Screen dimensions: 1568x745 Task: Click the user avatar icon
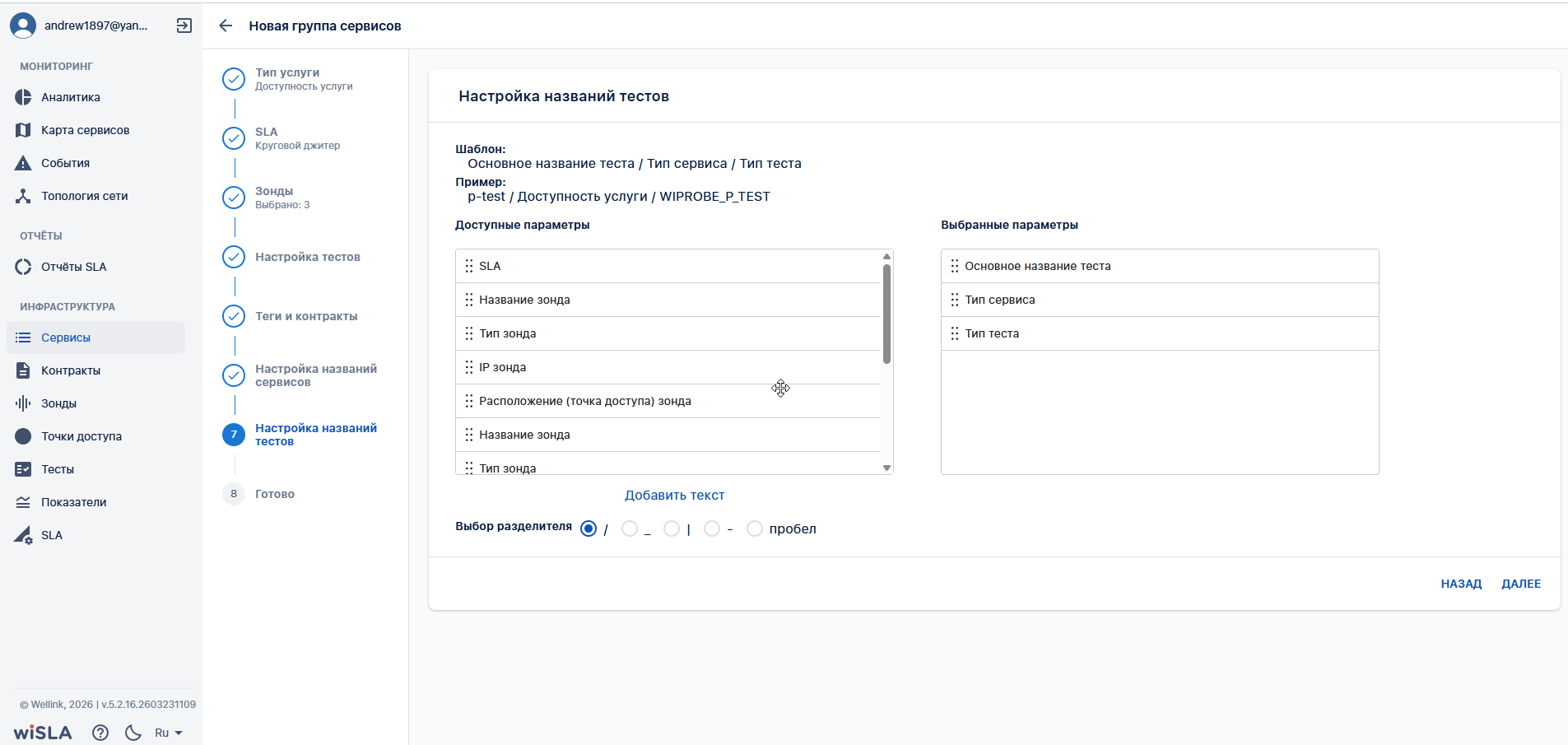[x=23, y=26]
